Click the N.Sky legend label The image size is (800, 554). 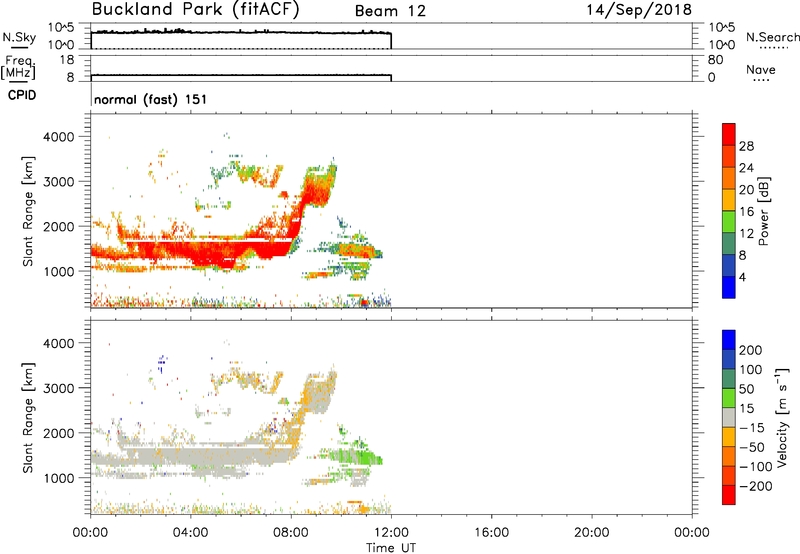pos(19,37)
